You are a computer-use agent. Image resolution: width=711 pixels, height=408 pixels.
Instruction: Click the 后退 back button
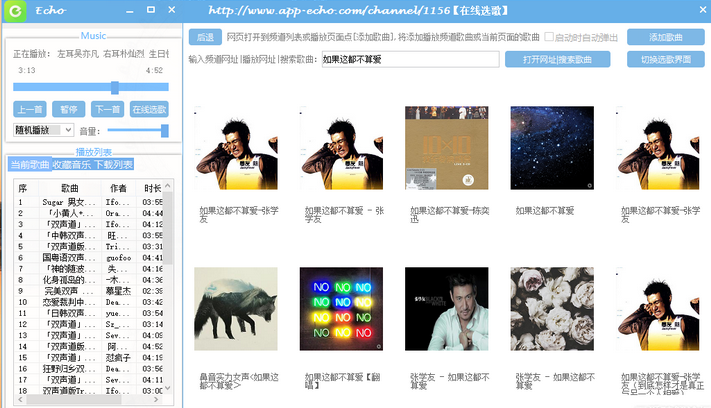(205, 37)
